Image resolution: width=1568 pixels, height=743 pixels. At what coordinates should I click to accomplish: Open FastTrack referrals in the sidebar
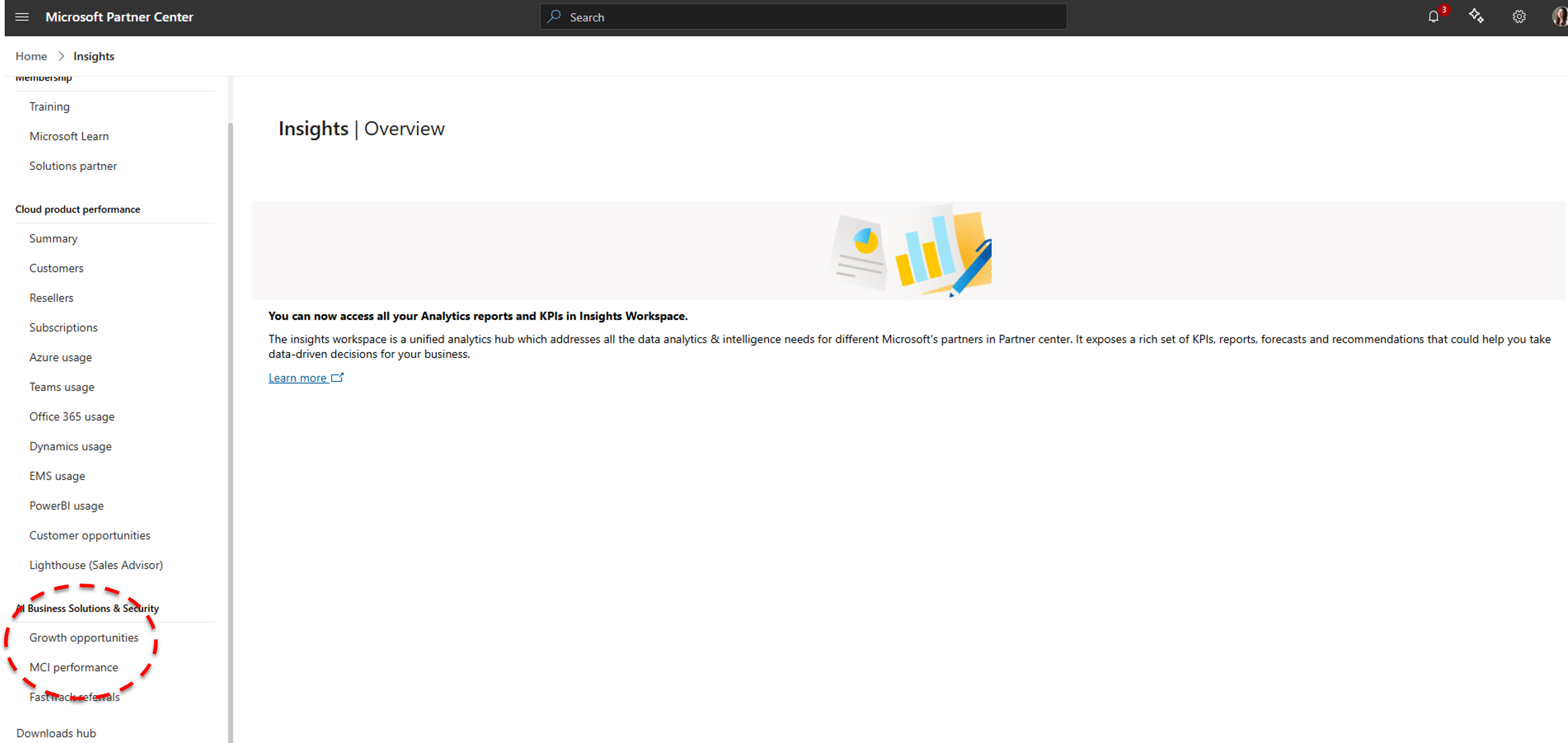74,697
